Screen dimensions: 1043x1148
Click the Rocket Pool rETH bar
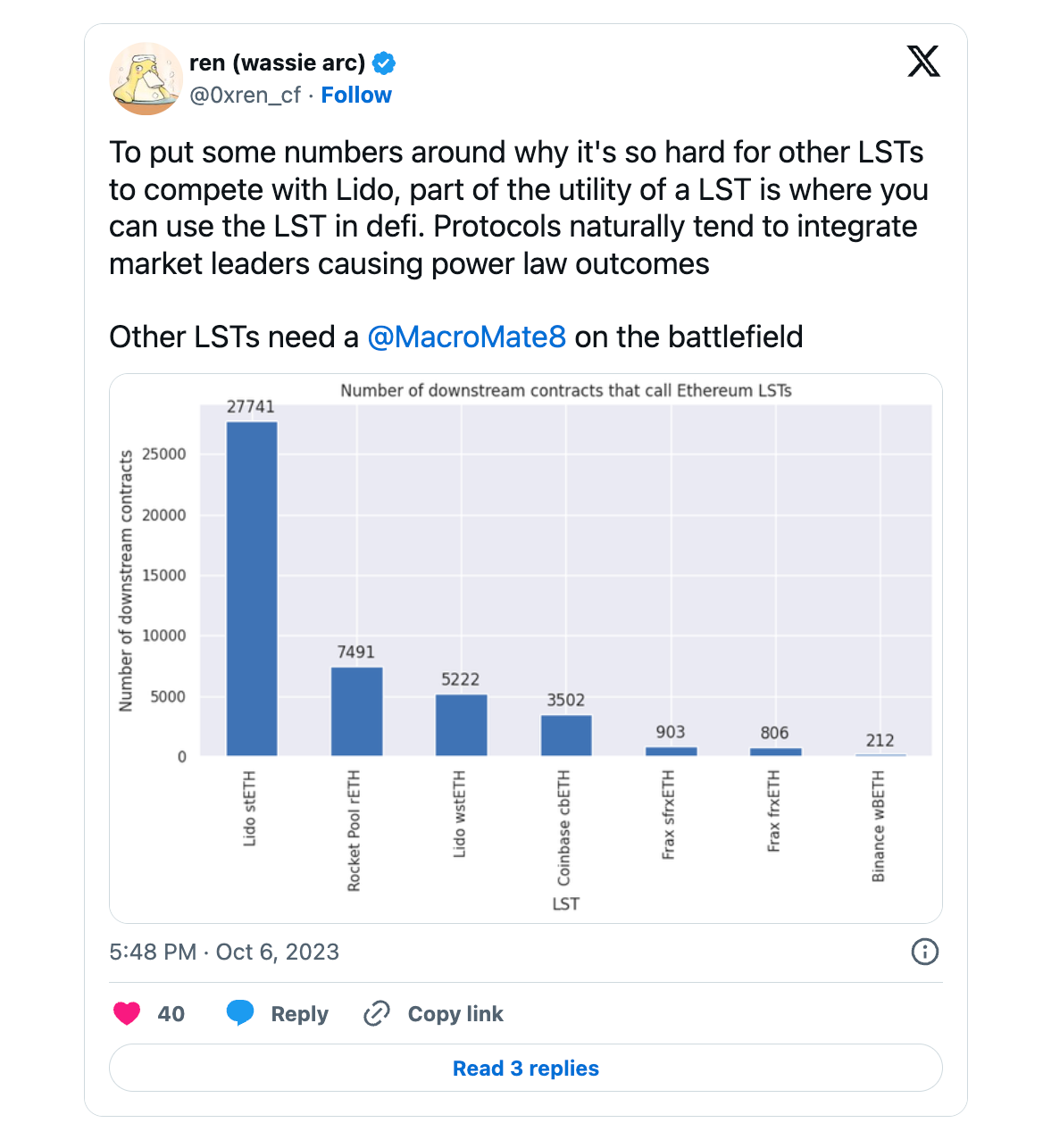click(x=356, y=711)
